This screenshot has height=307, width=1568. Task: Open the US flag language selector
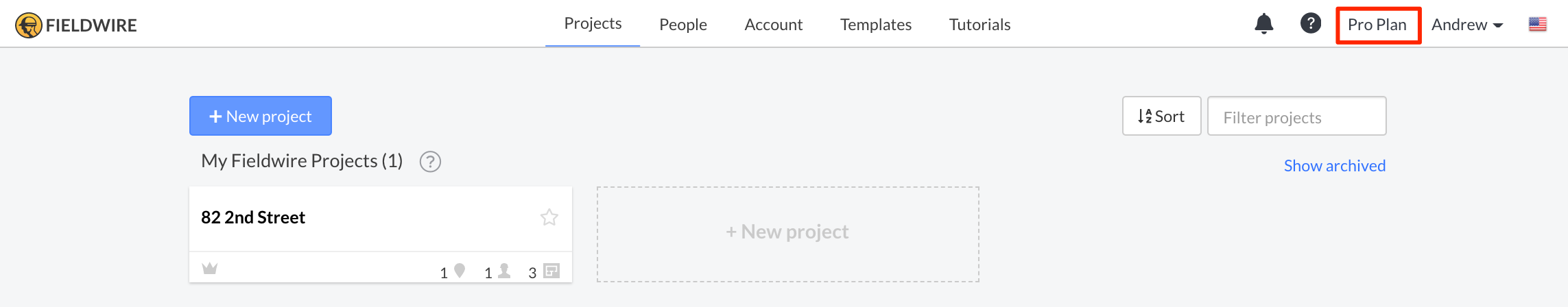click(1538, 25)
